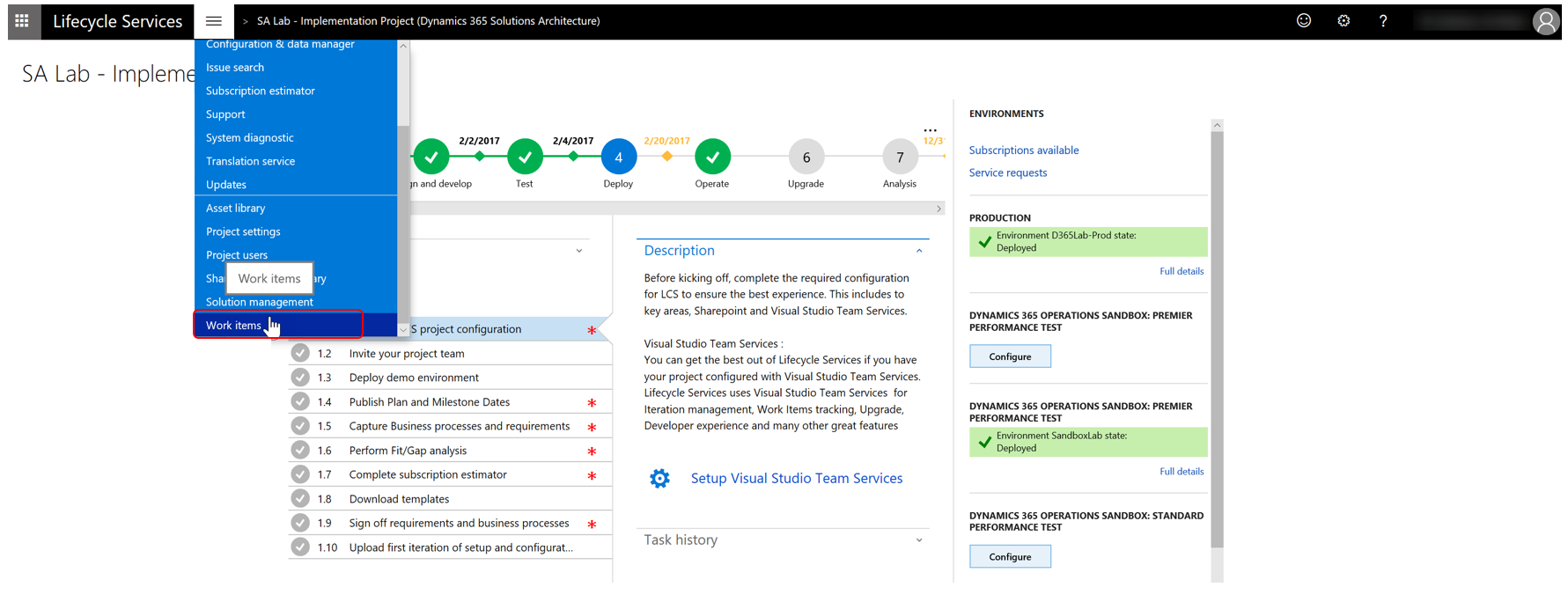Expand the collapsed section chevron above task list
Viewport: 1568px width, 602px height.
tap(579, 251)
